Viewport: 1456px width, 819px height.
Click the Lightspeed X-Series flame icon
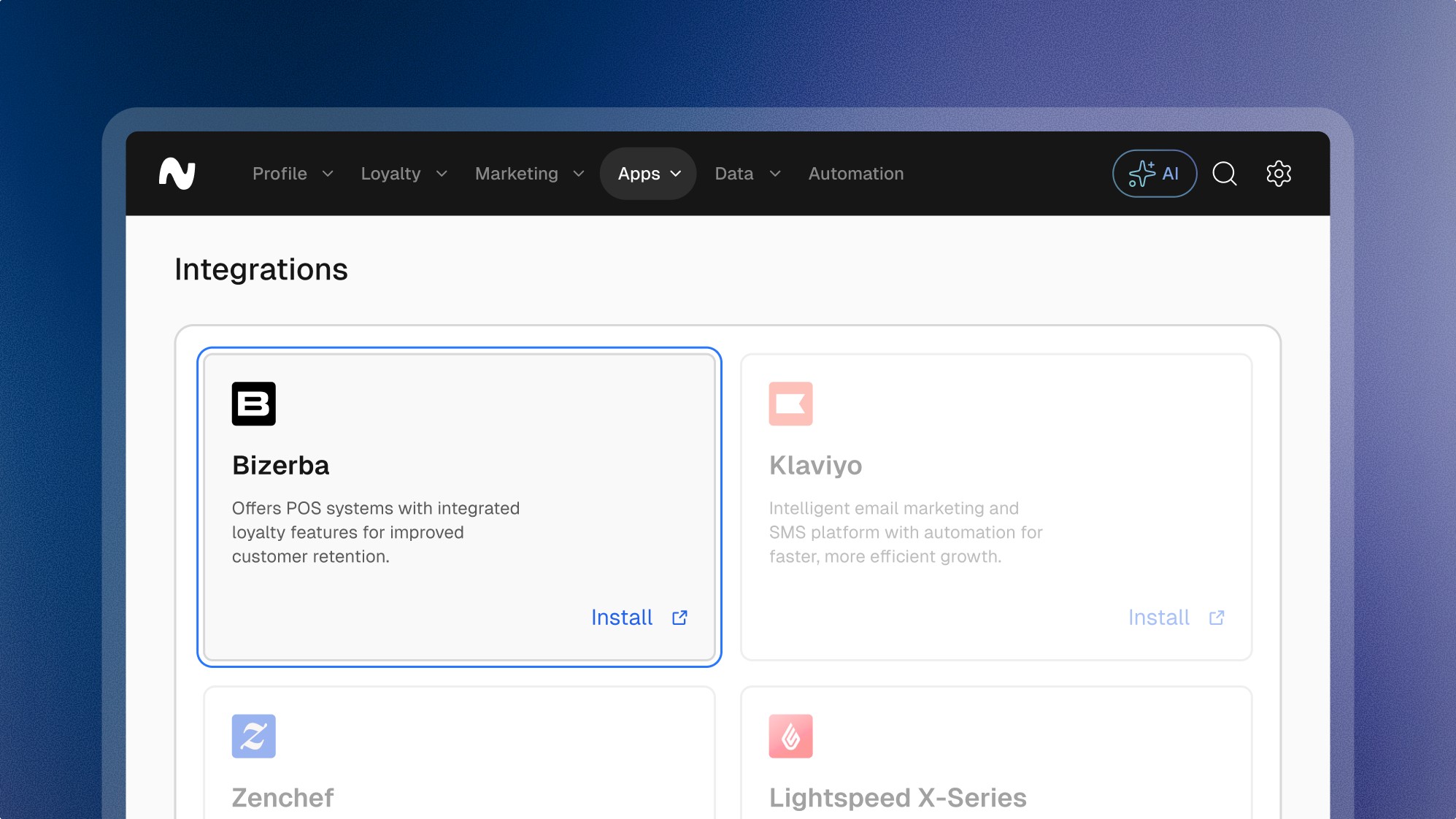[x=790, y=736]
